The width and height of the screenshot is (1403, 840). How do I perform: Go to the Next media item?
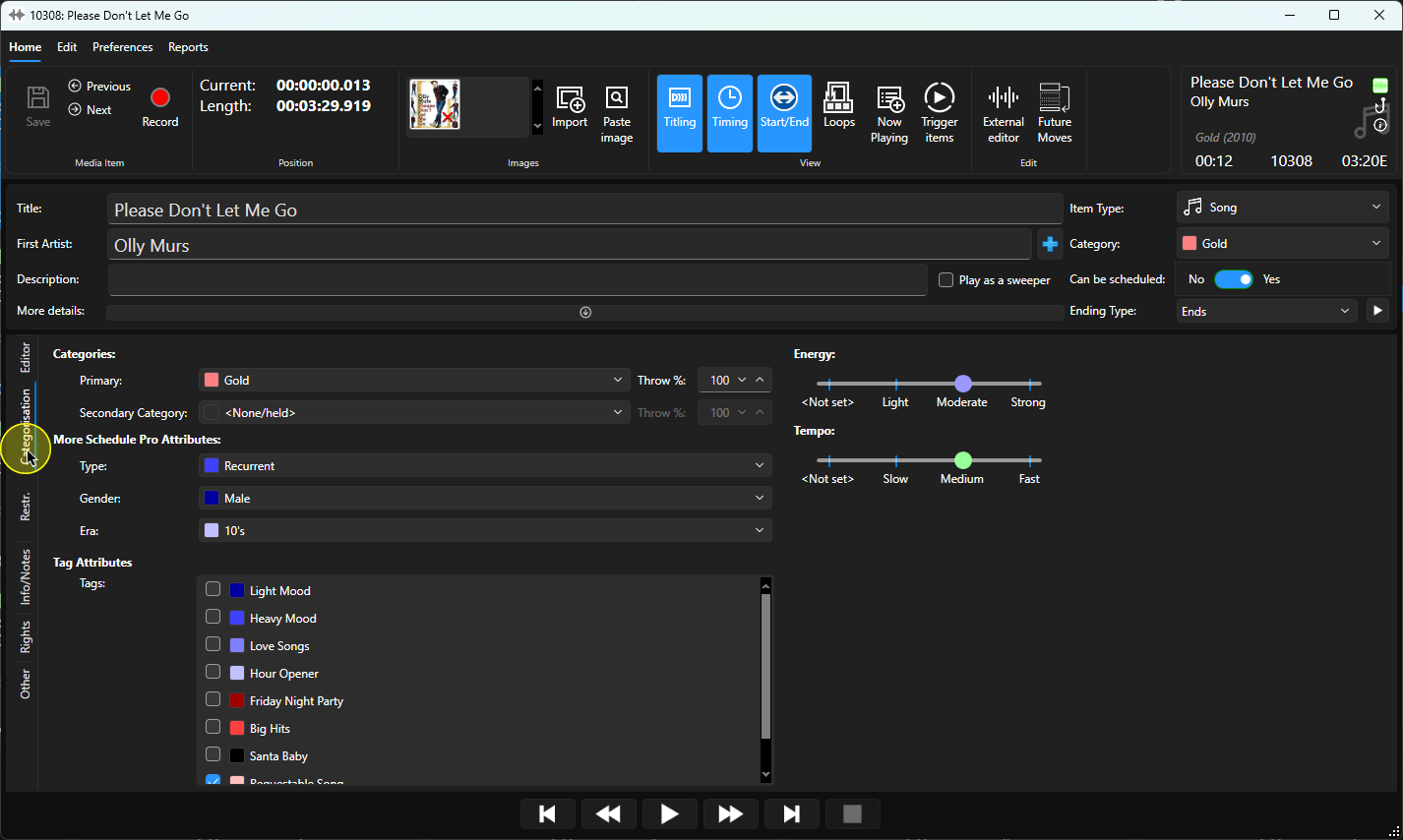point(90,110)
